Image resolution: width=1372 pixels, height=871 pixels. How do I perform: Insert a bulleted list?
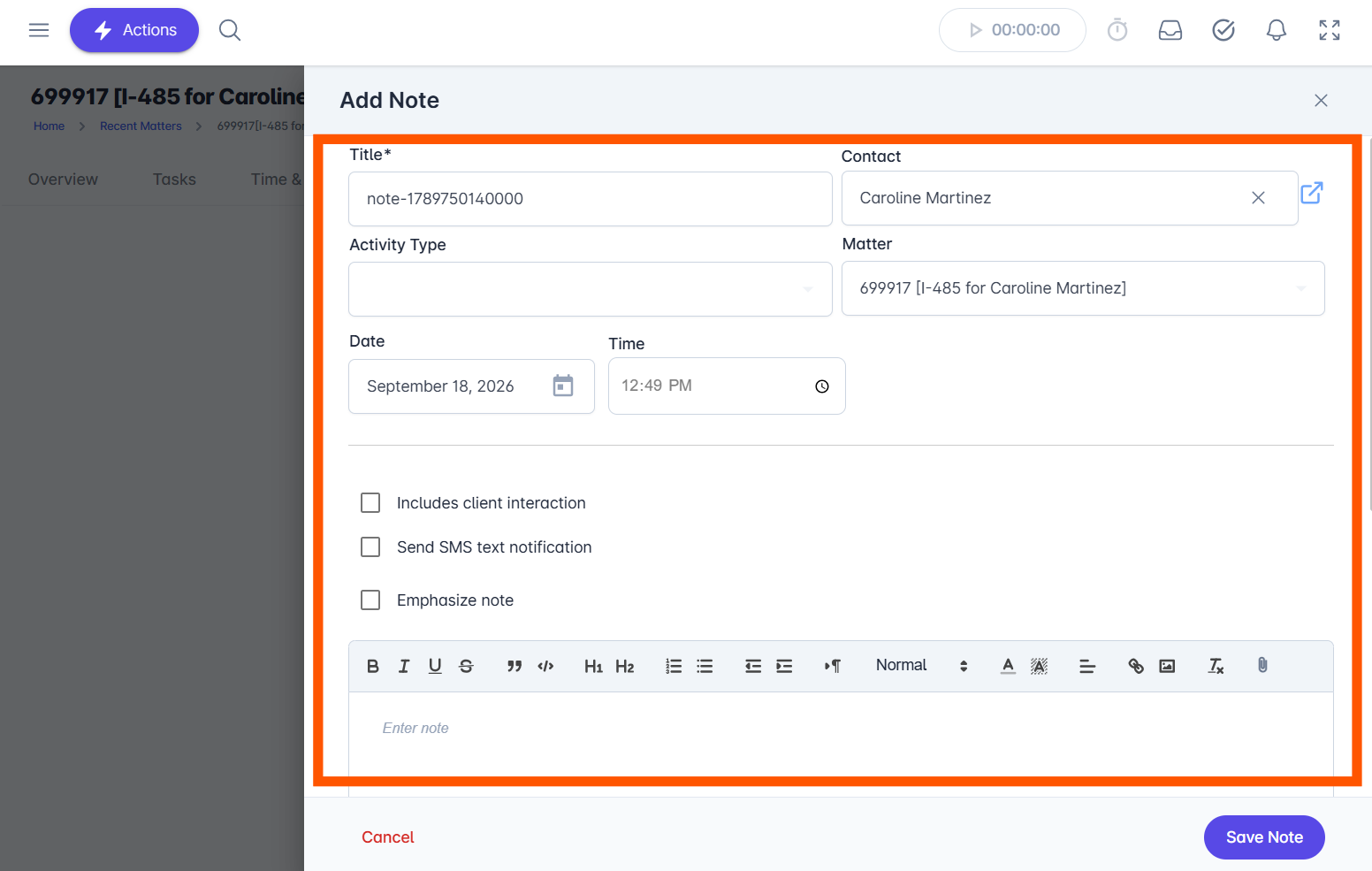point(705,666)
